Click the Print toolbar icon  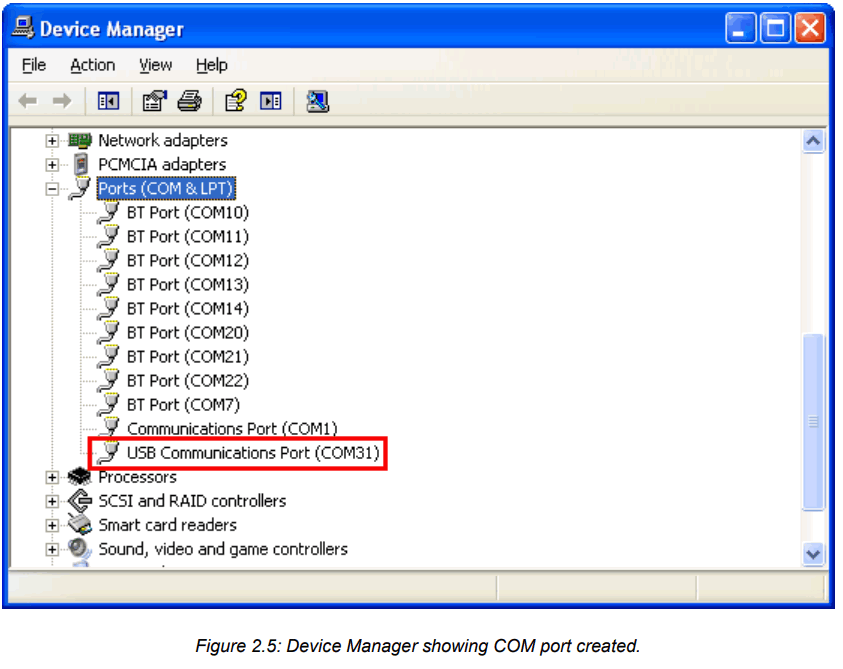tap(190, 101)
